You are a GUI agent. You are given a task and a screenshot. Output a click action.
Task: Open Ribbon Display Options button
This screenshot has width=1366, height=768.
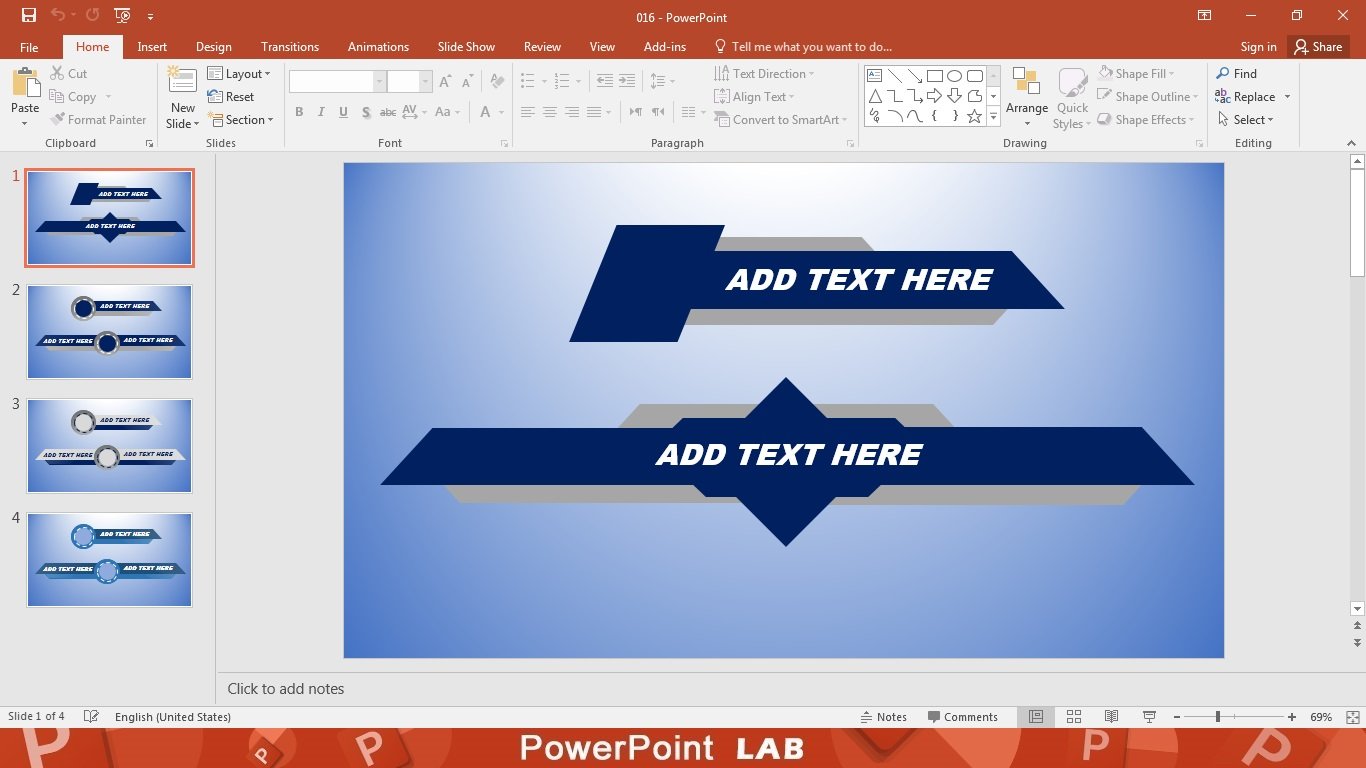(x=1205, y=15)
